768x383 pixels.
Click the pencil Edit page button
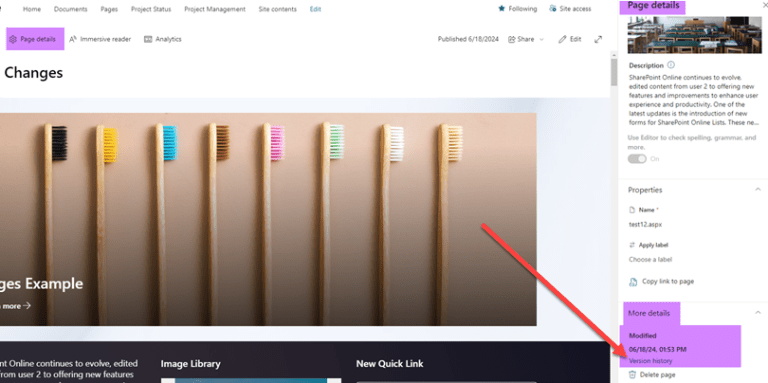[x=570, y=39]
